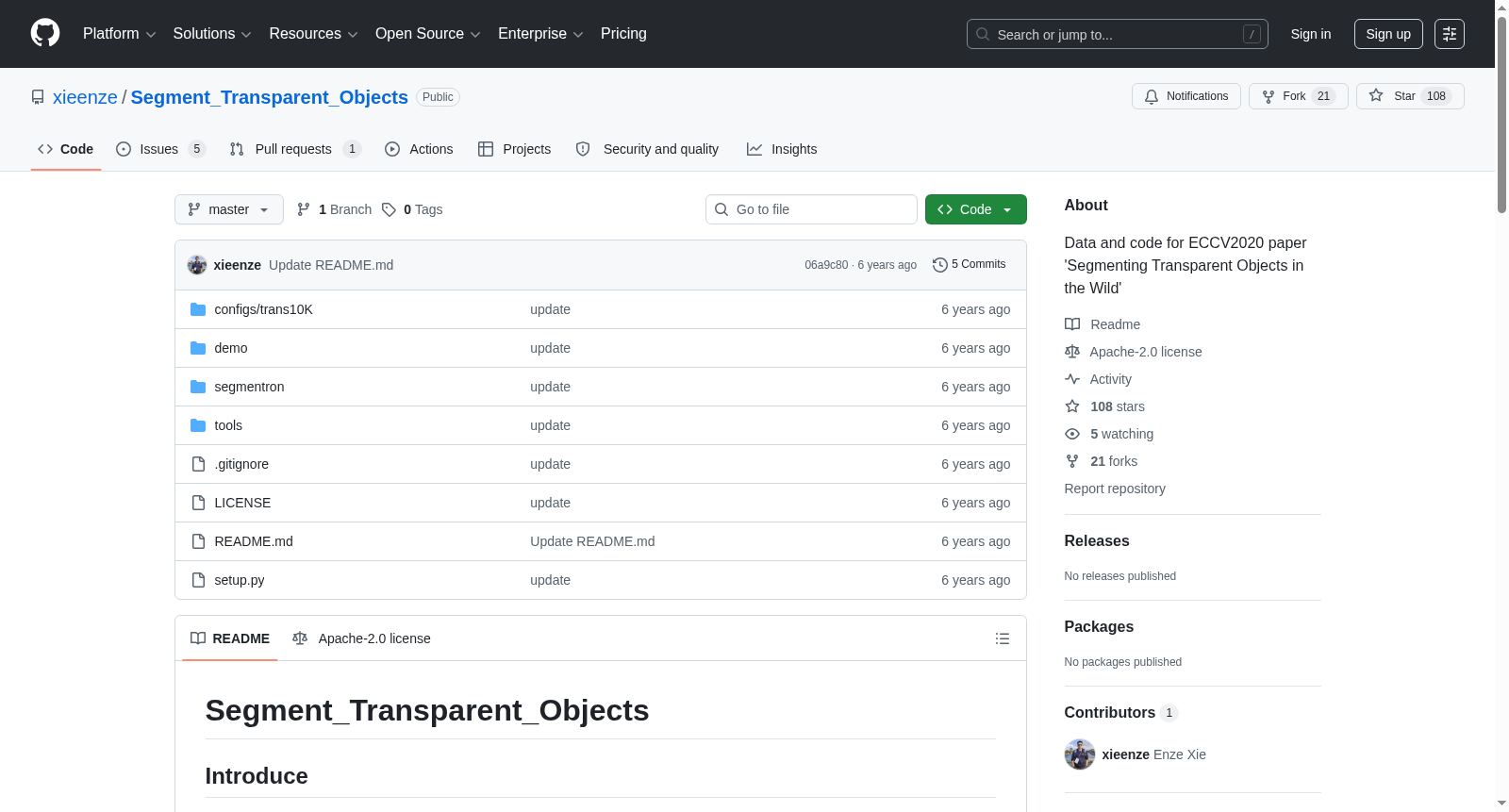Open the tools folder
Viewport: 1509px width, 812px height.
(x=228, y=425)
